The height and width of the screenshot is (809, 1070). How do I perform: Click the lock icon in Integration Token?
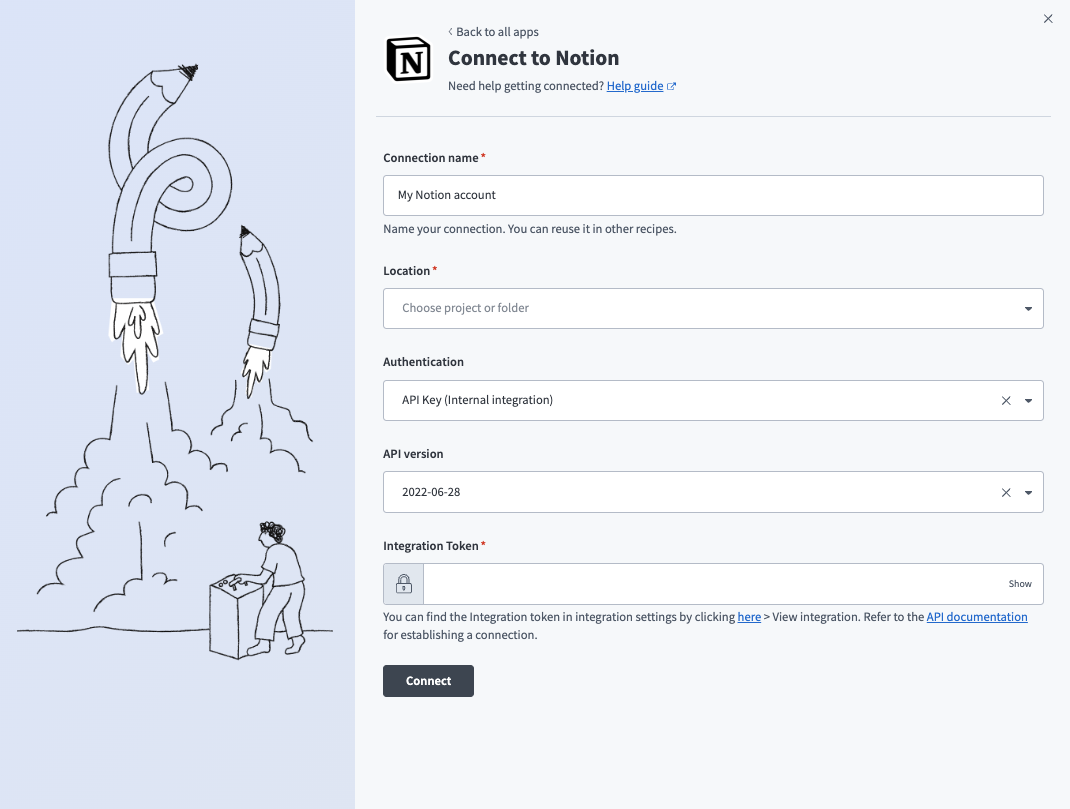404,584
